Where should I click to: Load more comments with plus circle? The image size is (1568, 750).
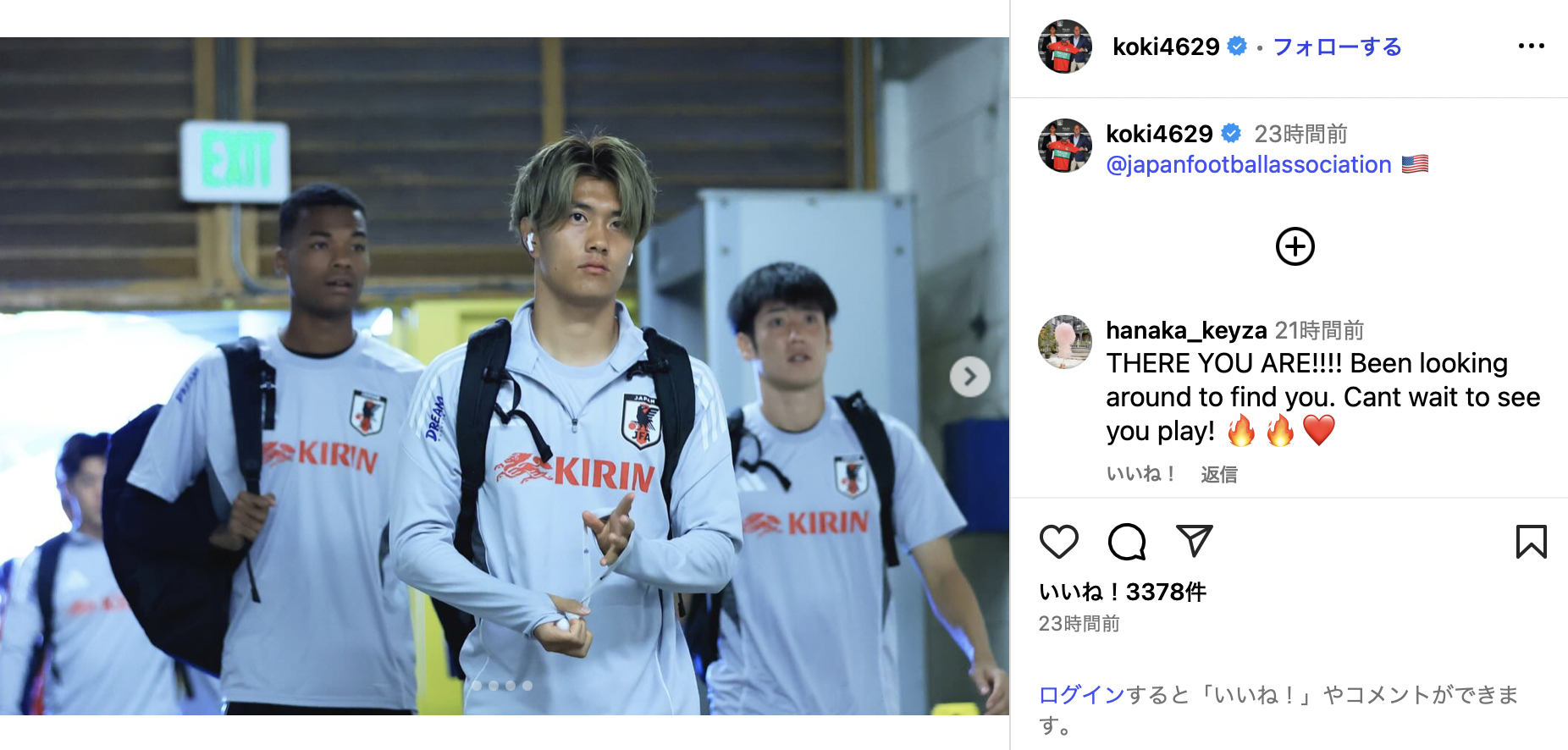click(x=1295, y=246)
